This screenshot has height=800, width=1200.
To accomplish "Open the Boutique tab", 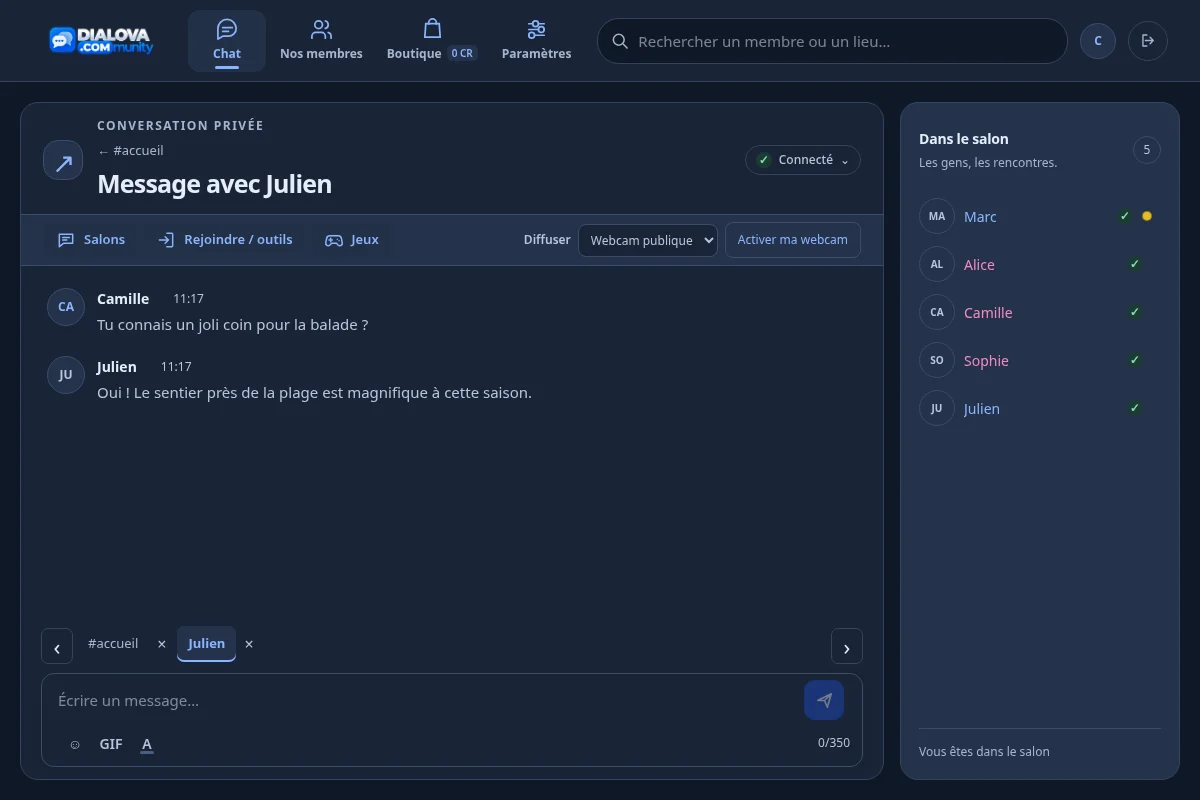I will click(x=432, y=41).
